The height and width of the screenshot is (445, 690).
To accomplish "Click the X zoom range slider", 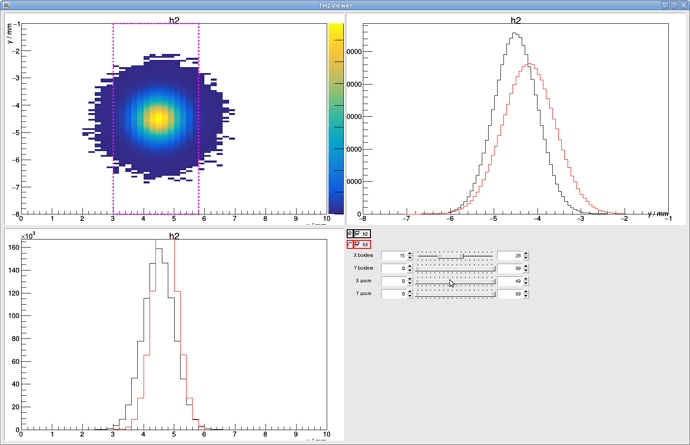I will (x=455, y=282).
